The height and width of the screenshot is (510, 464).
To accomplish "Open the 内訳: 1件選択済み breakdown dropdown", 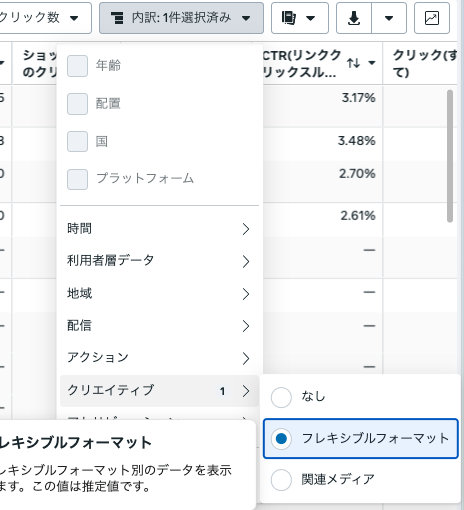I will coord(181,18).
